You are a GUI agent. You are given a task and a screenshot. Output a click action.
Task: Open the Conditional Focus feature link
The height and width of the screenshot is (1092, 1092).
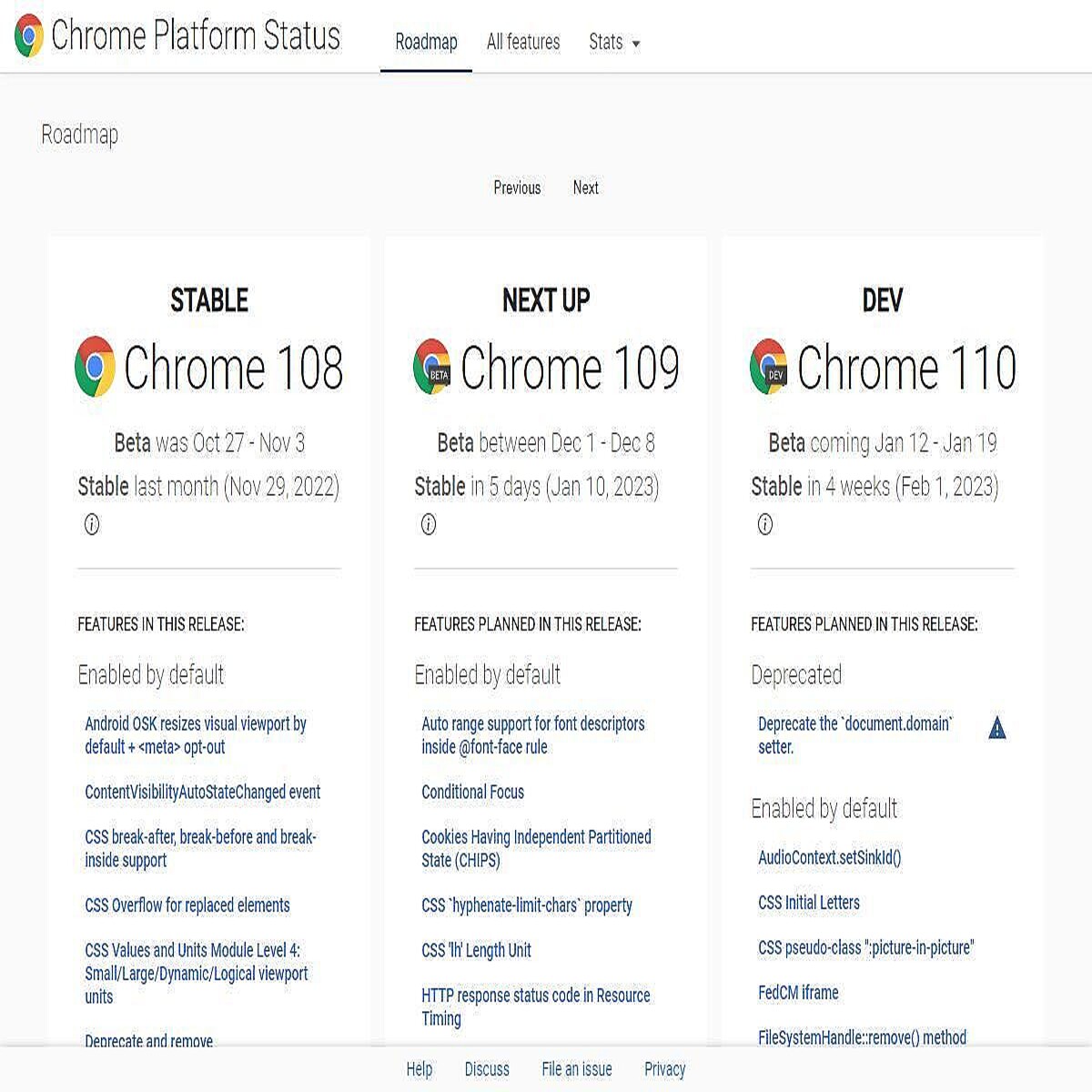pos(472,792)
